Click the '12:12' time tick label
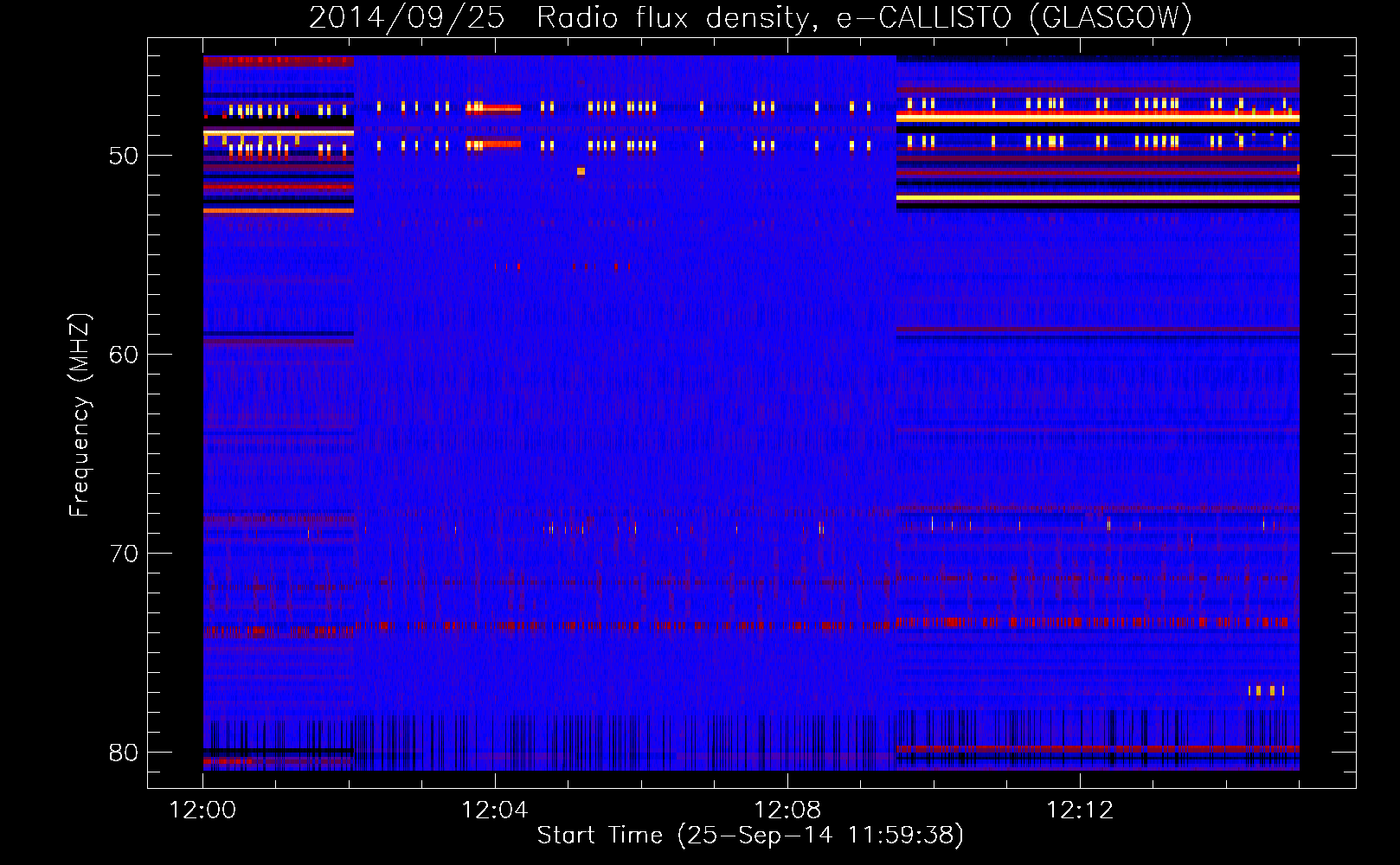This screenshot has height=865, width=1400. 1080,811
